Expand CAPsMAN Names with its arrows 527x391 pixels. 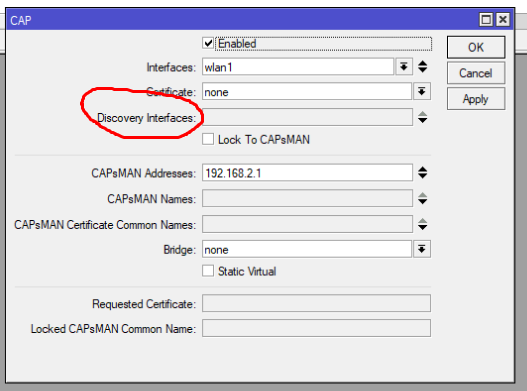pyautogui.click(x=422, y=198)
